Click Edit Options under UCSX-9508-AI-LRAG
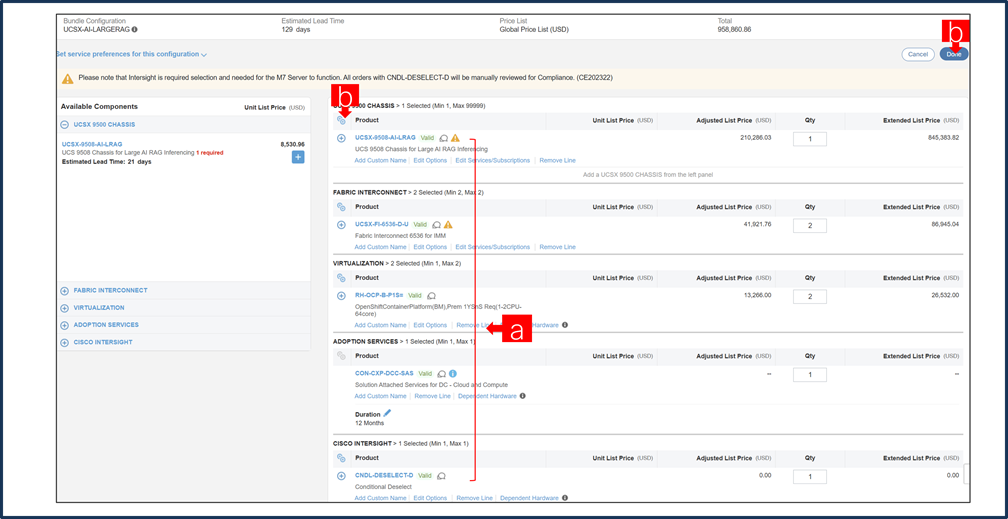Screen dimensions: 1008x519 pyautogui.click(x=430, y=160)
